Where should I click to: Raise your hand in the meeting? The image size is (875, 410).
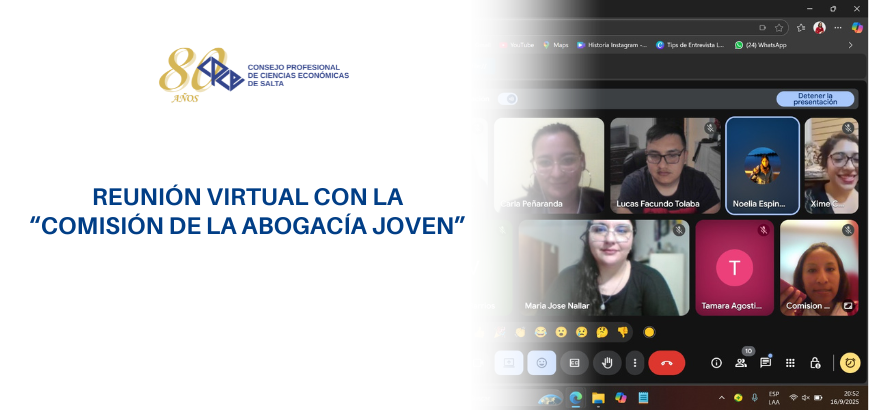coord(607,363)
